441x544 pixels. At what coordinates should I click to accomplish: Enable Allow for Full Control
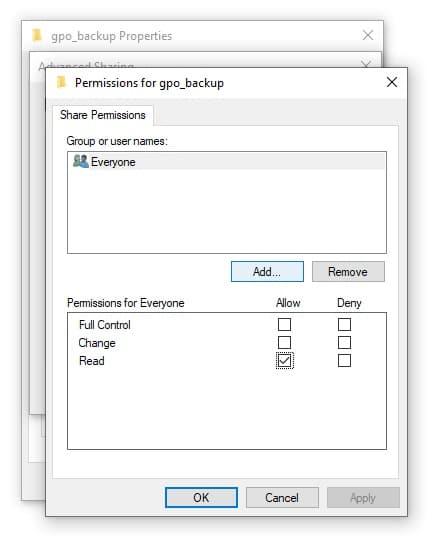tap(284, 324)
